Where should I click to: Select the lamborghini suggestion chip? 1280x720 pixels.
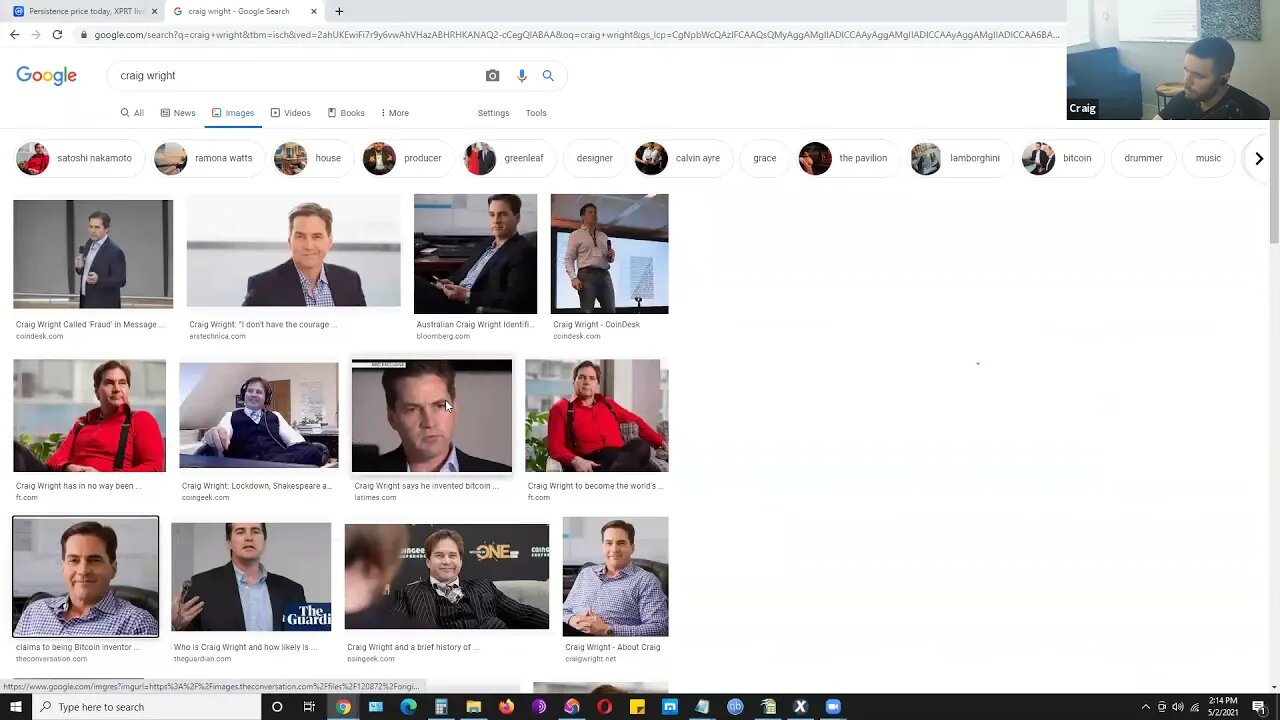point(959,158)
